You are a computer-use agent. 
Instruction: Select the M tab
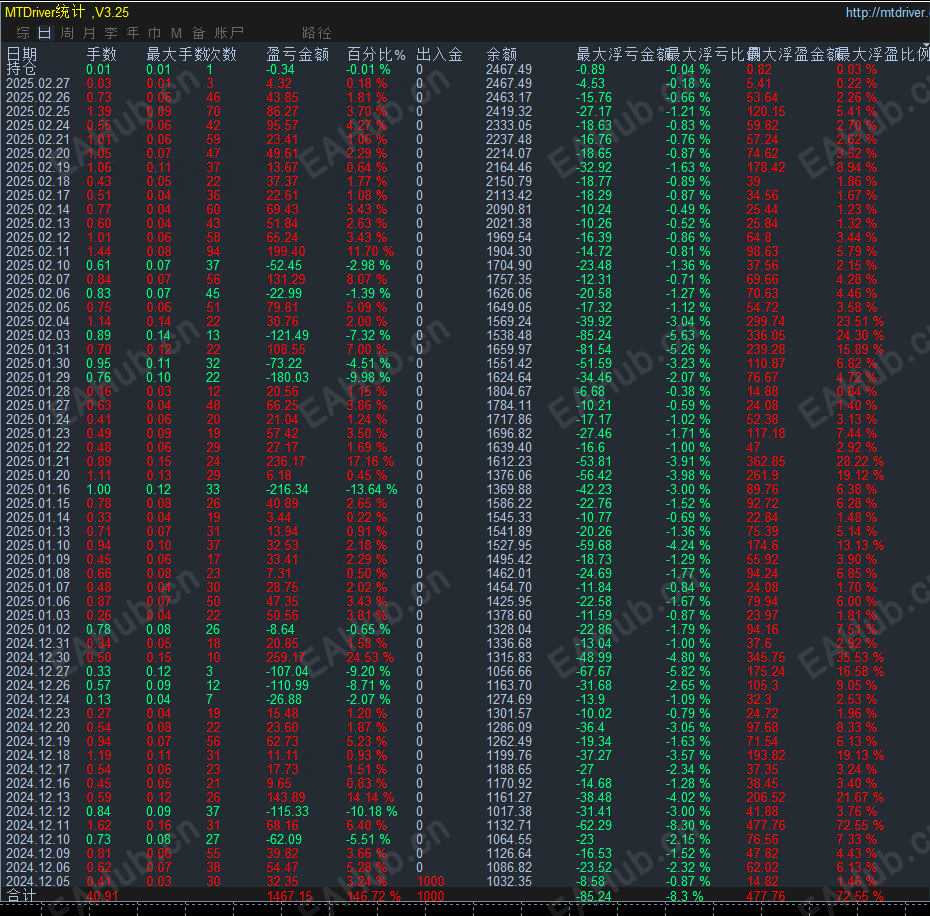[176, 33]
